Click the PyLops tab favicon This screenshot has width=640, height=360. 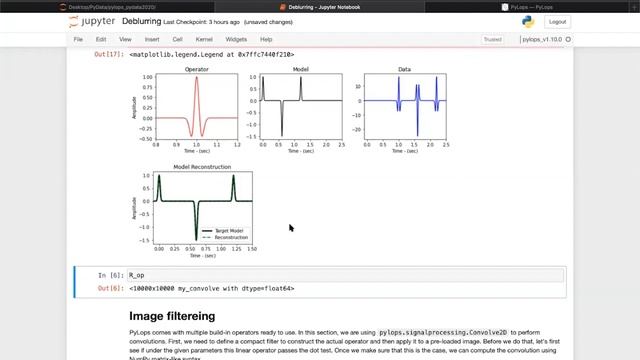click(505, 7)
